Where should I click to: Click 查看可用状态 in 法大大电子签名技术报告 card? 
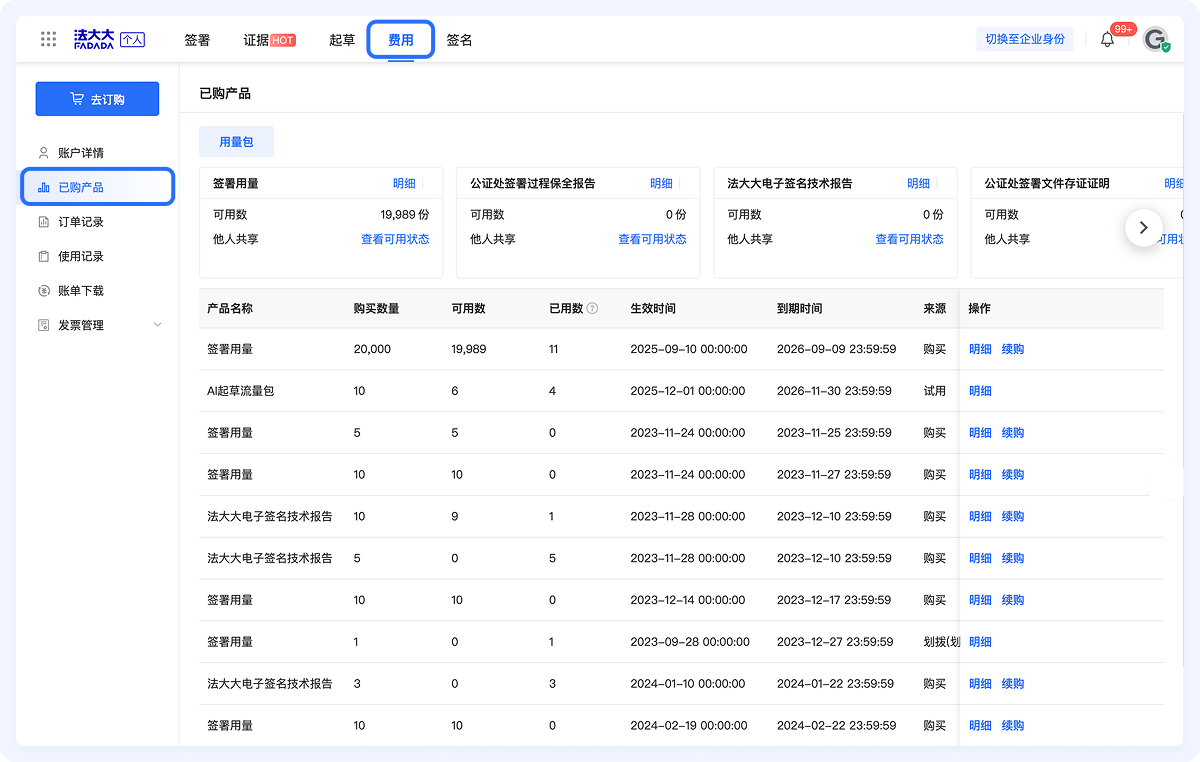(x=909, y=239)
